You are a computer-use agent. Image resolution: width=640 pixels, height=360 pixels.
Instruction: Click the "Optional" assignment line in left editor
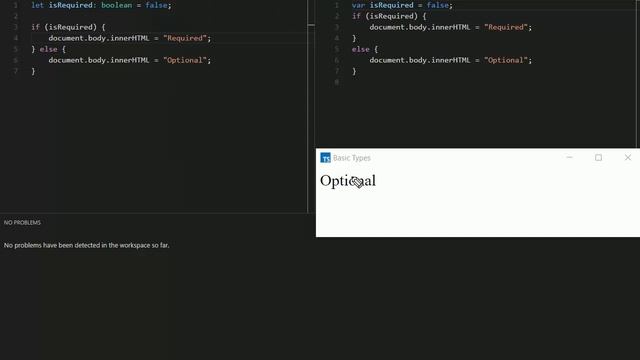(130, 60)
